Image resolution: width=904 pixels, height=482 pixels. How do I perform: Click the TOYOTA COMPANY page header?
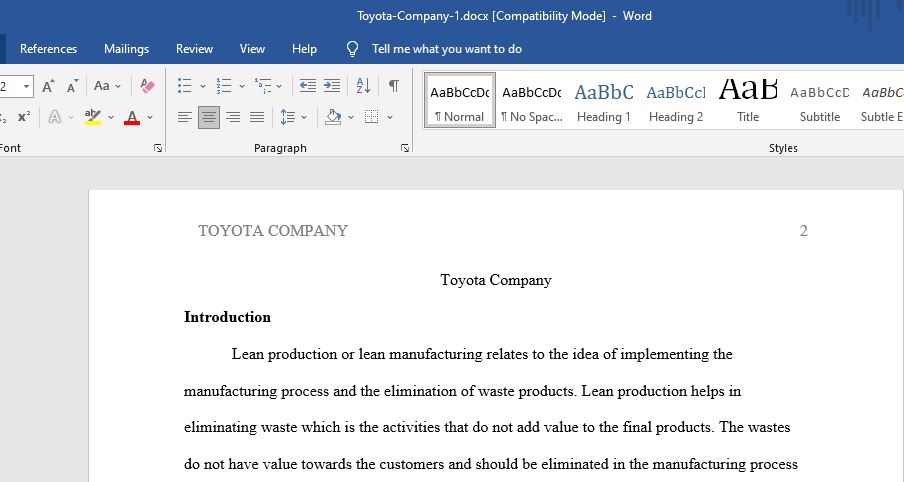point(273,231)
